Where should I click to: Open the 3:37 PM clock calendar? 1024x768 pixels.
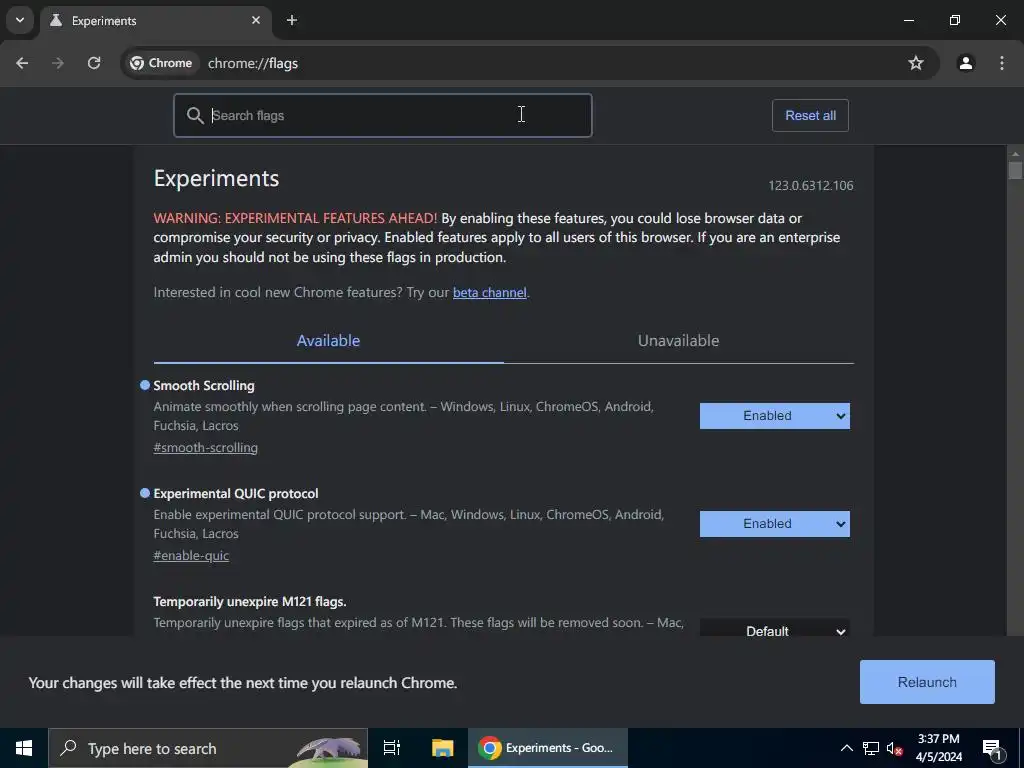pos(938,748)
